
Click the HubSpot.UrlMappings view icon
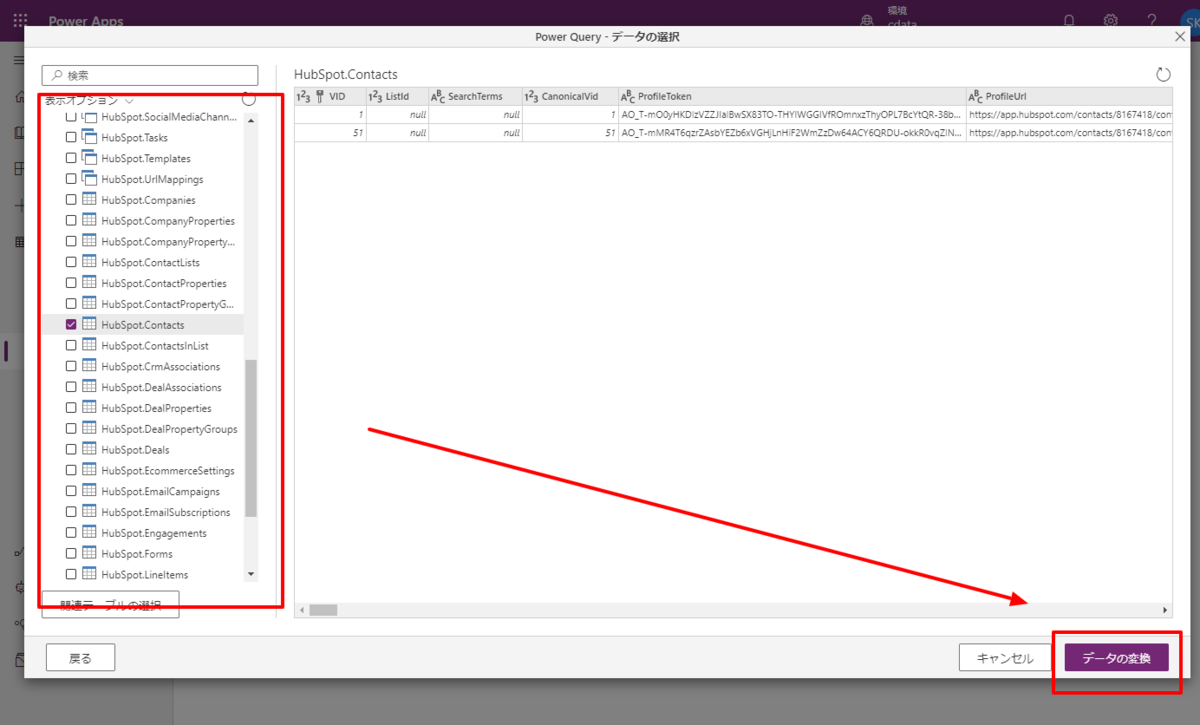click(89, 179)
